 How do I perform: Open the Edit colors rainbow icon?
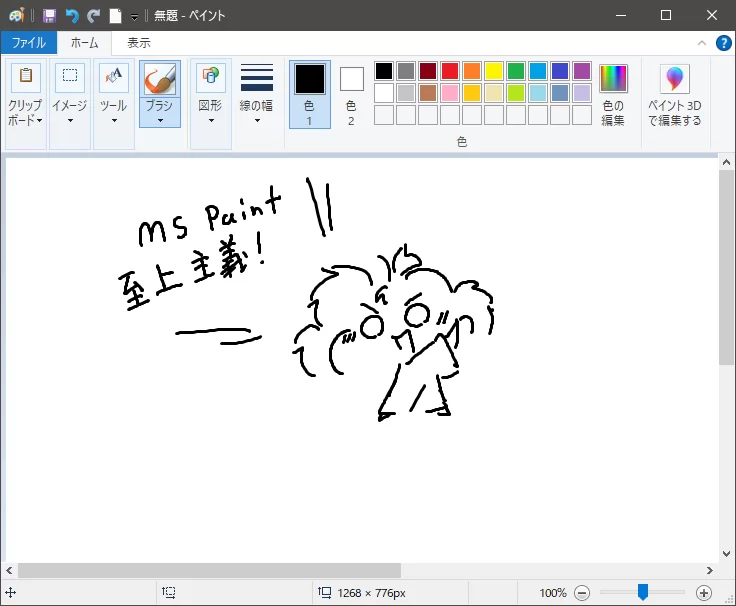pos(613,79)
